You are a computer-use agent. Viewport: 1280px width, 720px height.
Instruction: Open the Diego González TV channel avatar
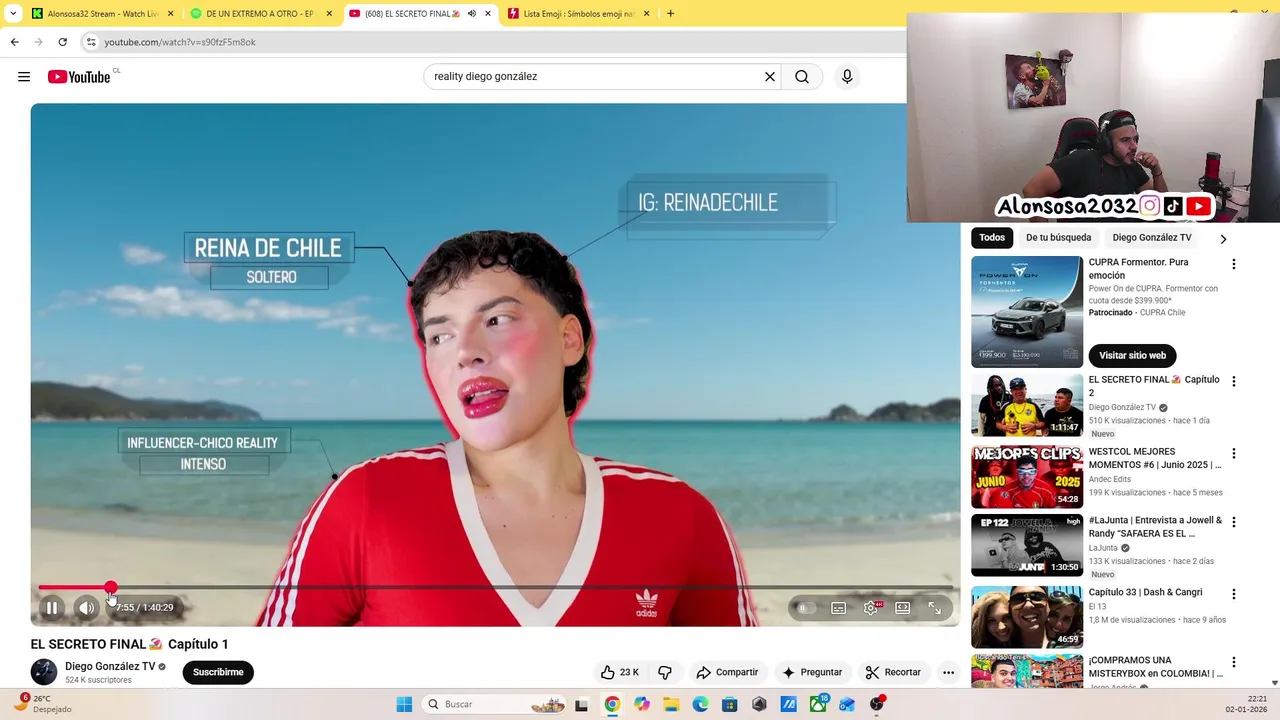[x=44, y=672]
